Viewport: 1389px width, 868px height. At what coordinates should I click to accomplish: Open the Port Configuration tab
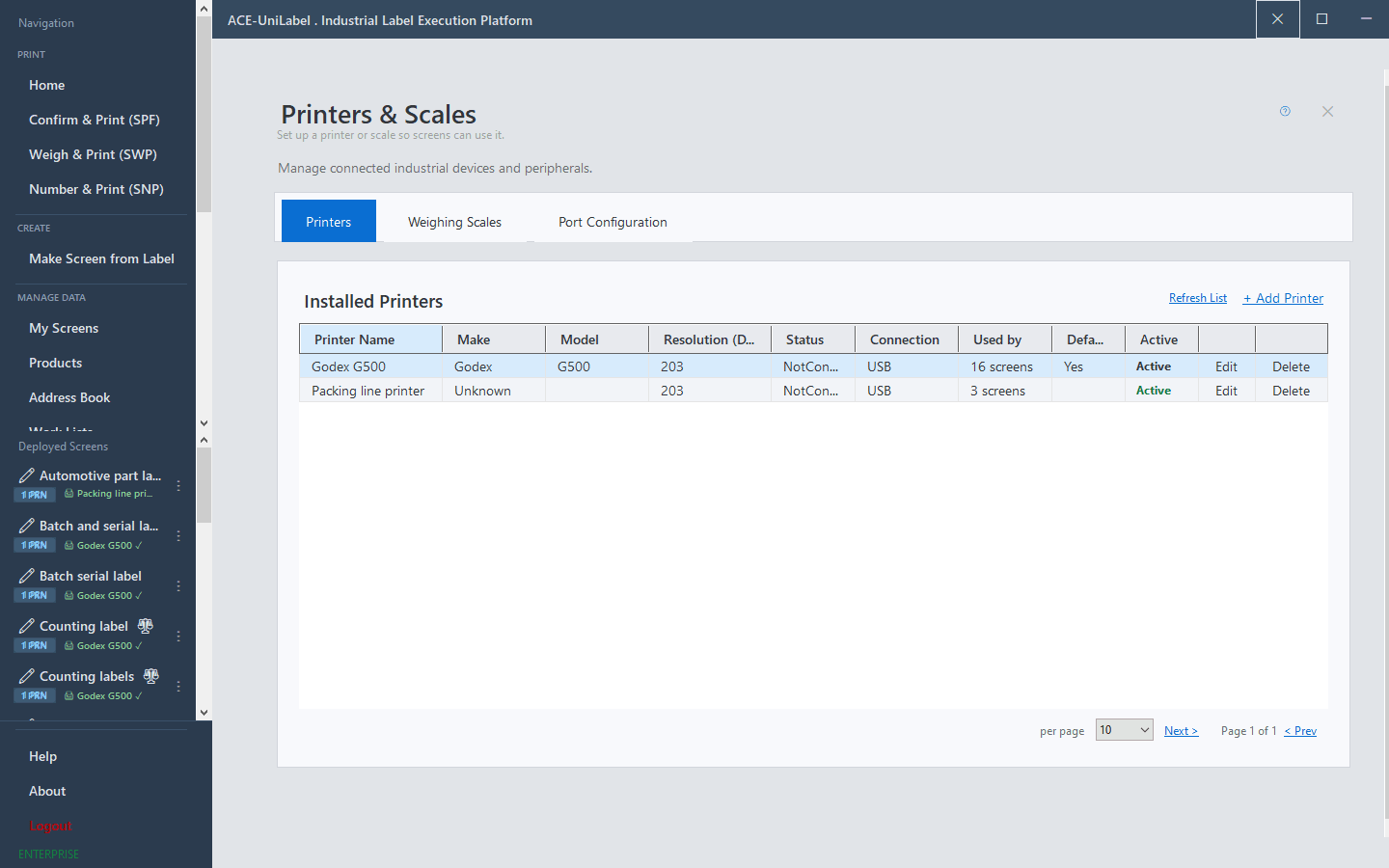pos(613,222)
